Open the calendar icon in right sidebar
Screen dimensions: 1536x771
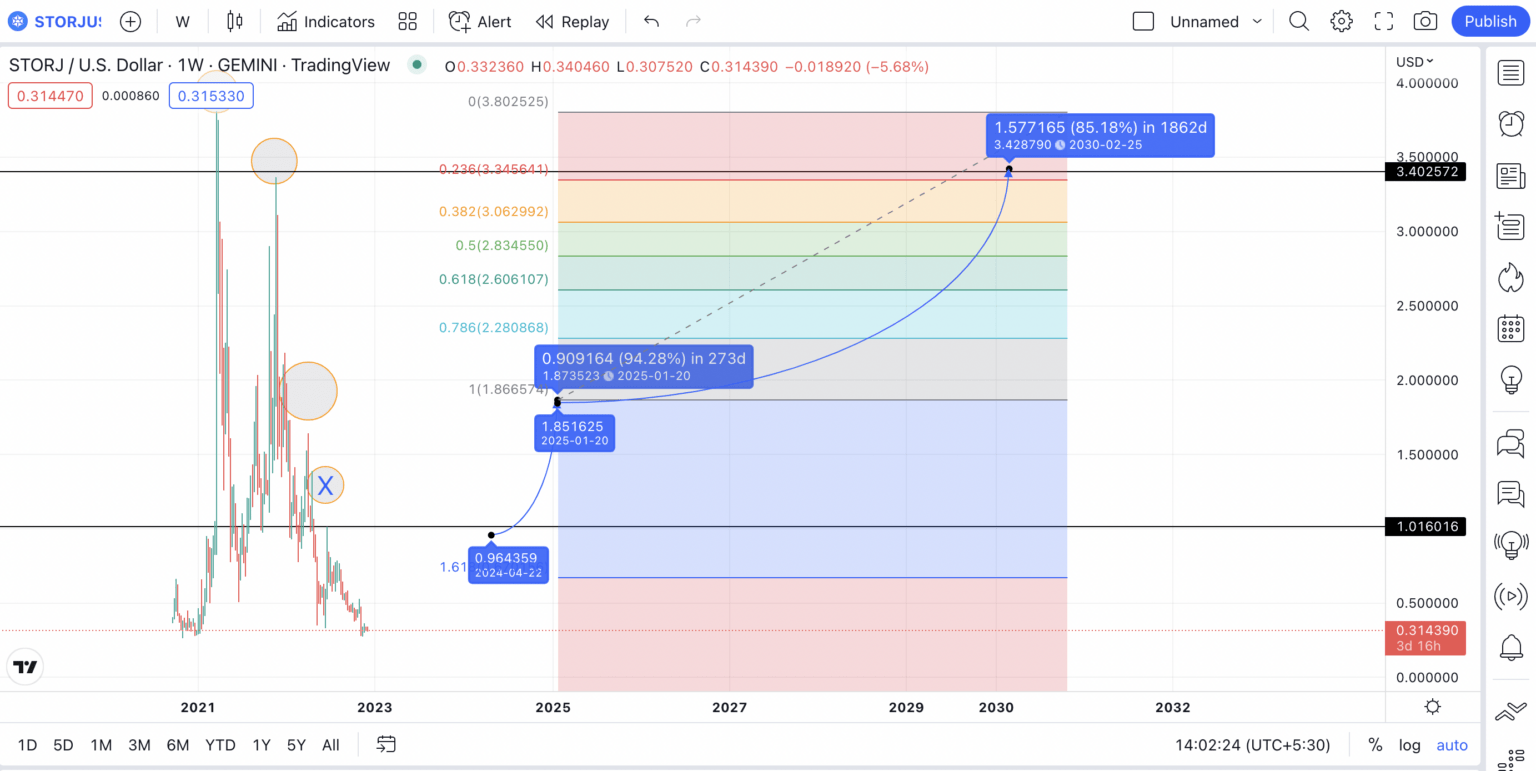coord(1510,328)
